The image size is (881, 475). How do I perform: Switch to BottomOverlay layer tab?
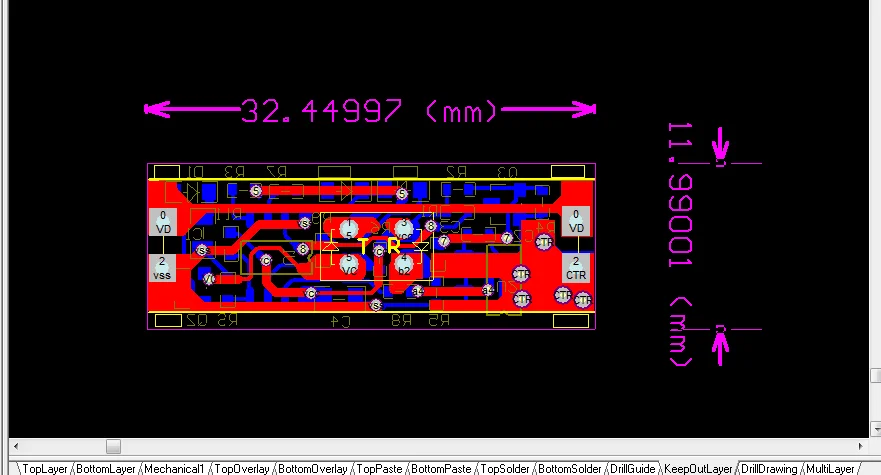point(312,468)
